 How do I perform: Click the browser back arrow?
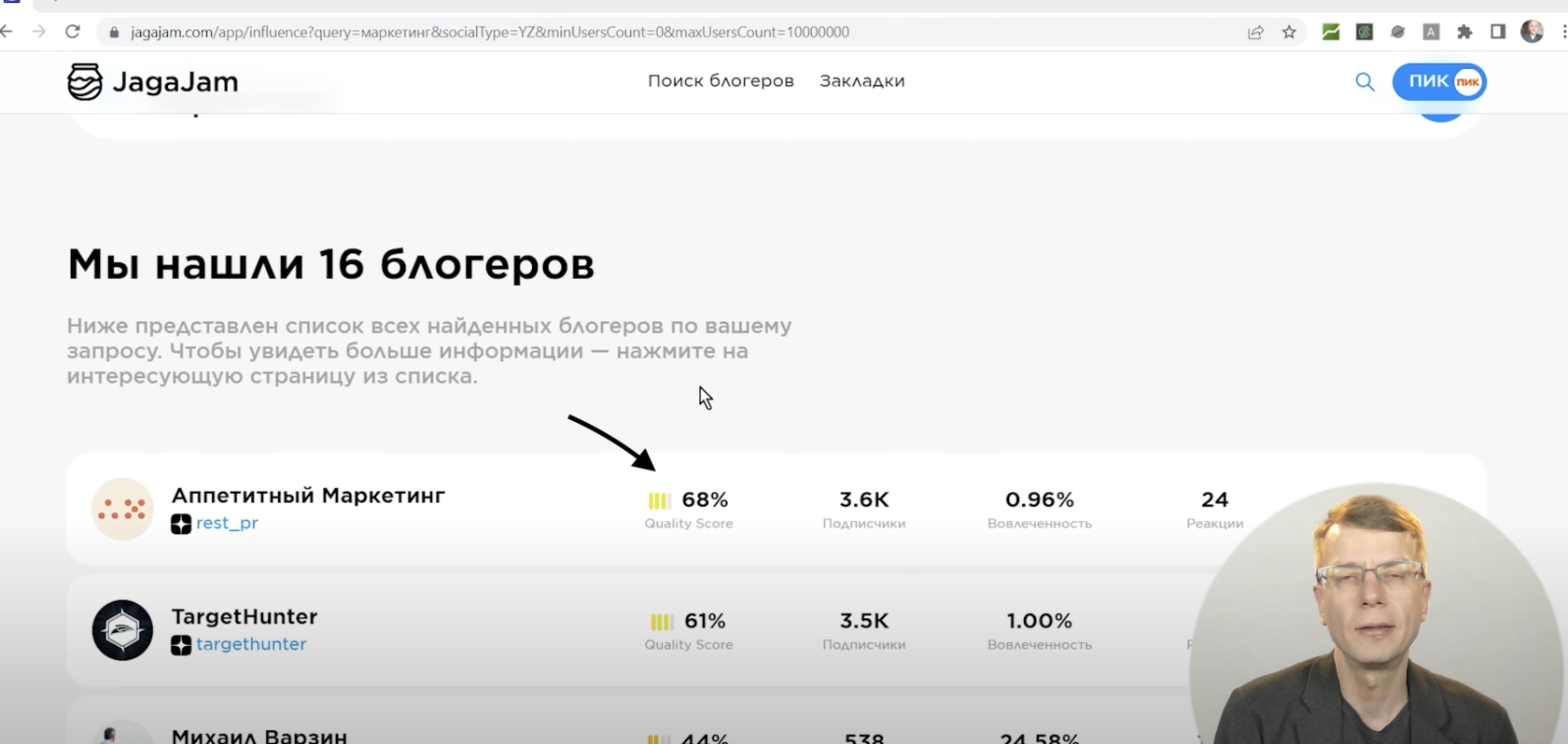pyautogui.click(x=7, y=32)
